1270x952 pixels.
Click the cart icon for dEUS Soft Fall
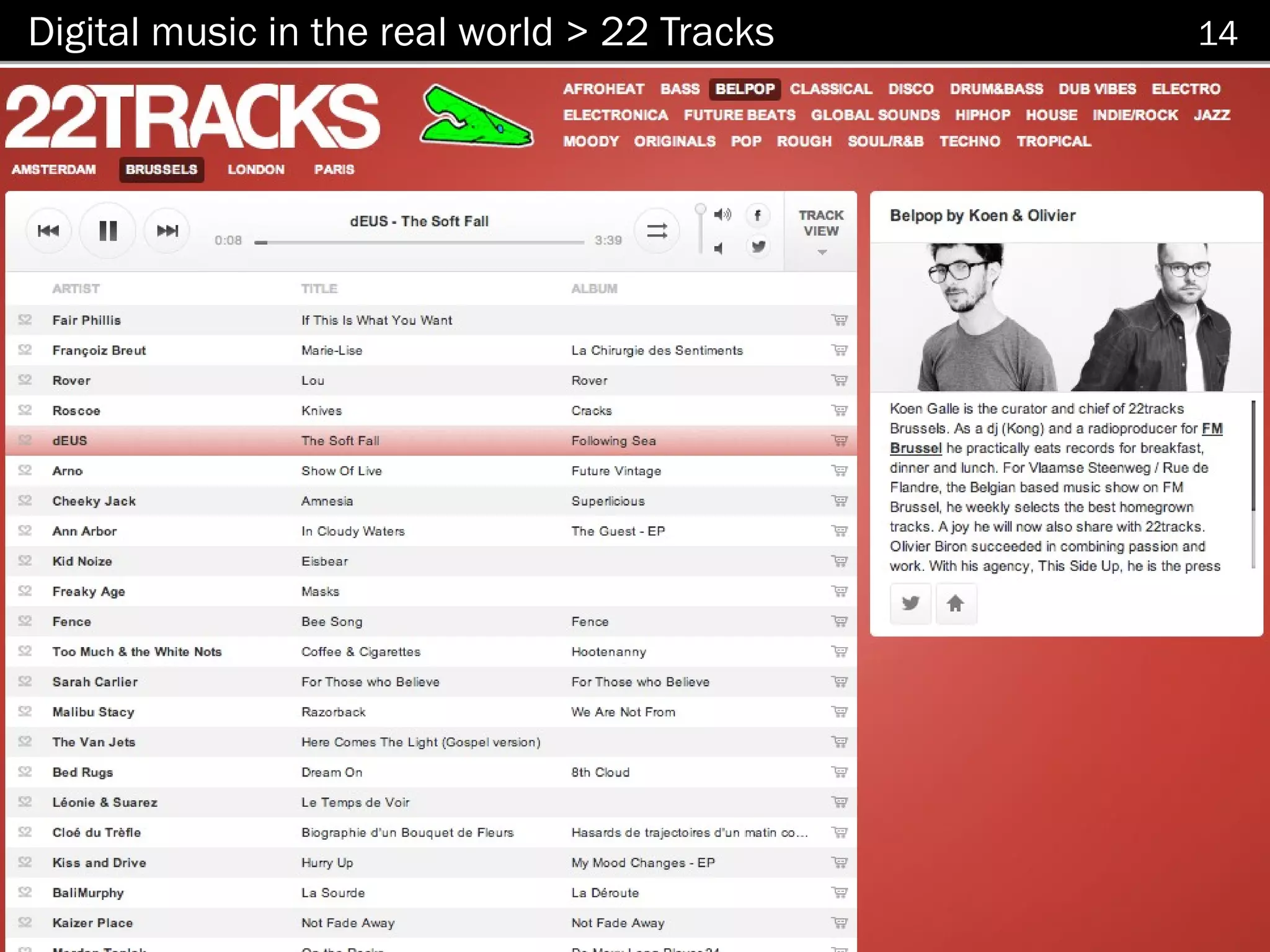[x=839, y=441]
